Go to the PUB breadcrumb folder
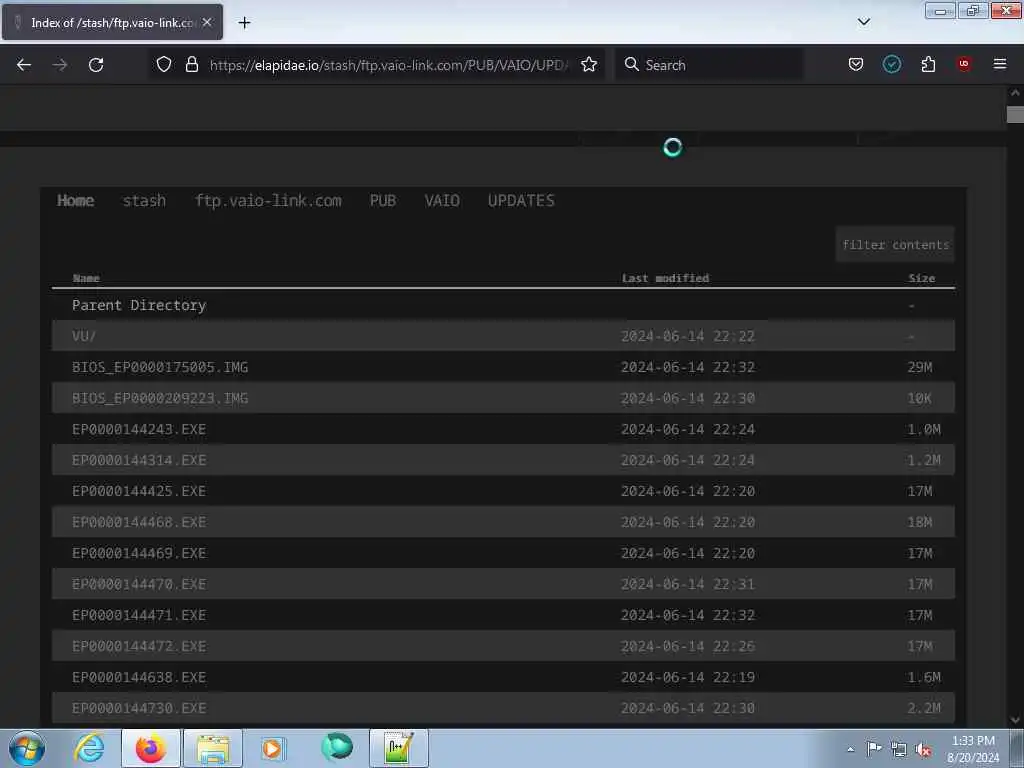1024x768 pixels. coord(383,200)
